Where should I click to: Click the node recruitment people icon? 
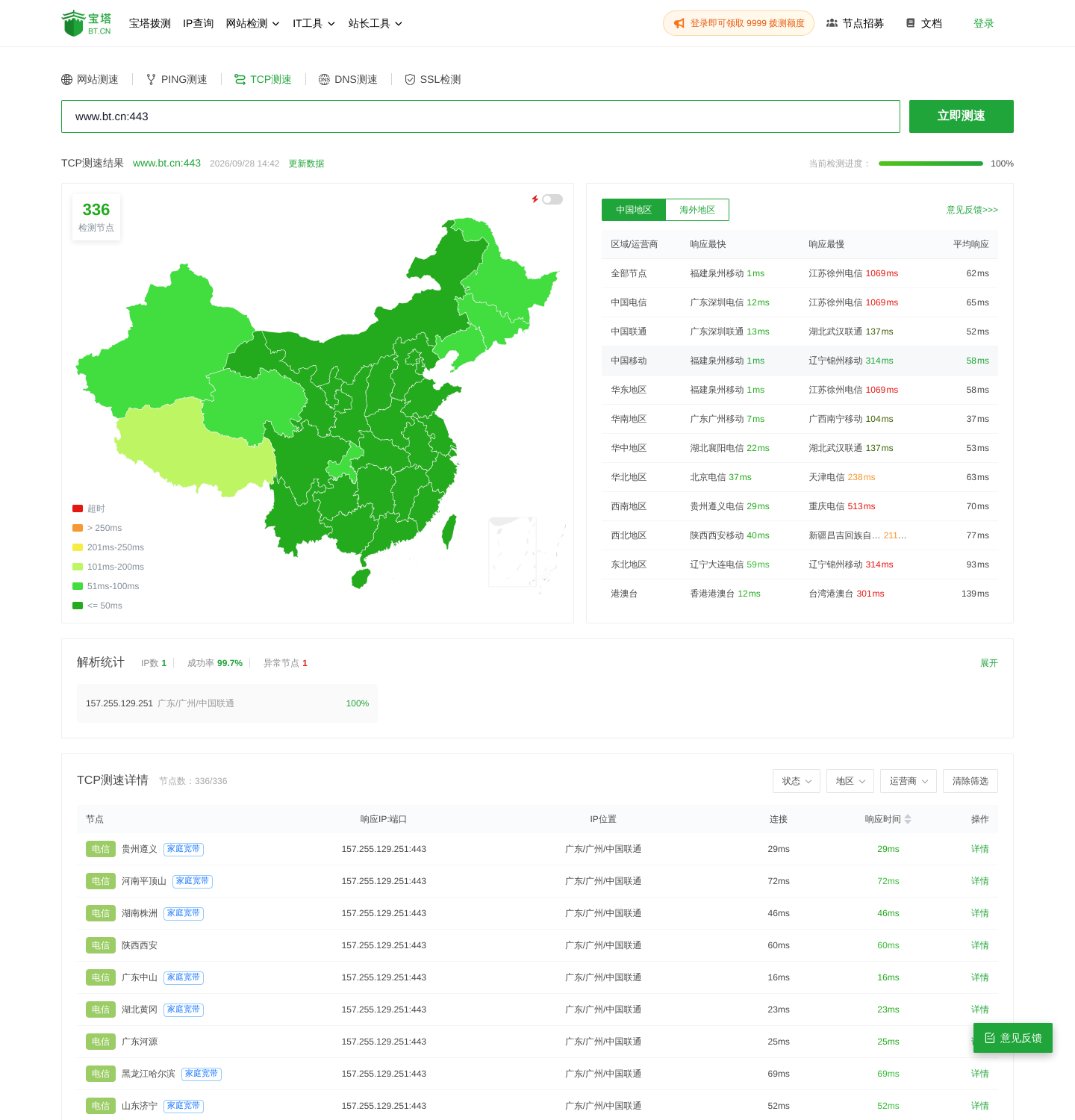pos(832,23)
